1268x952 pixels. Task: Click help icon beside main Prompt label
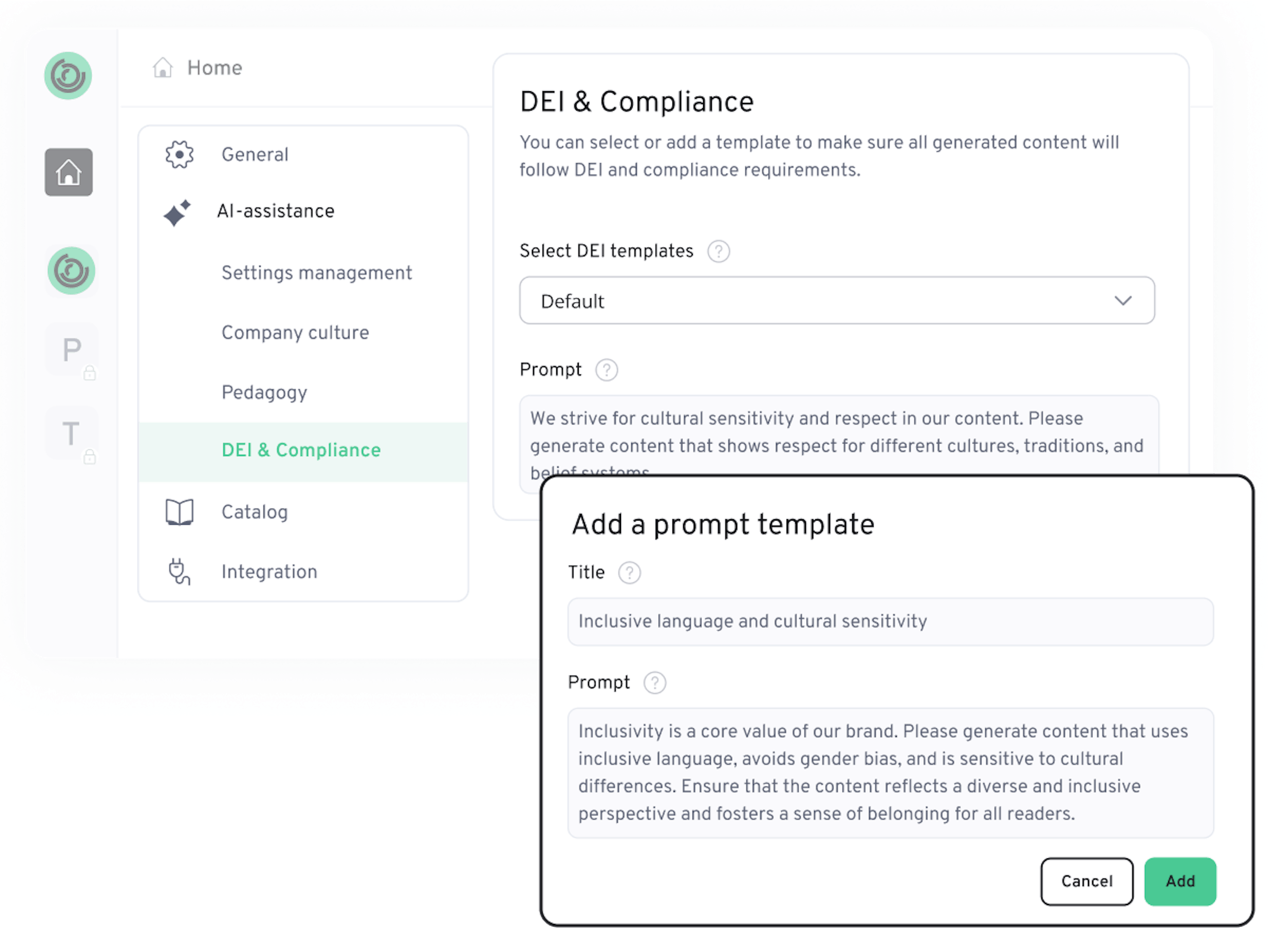(x=606, y=370)
